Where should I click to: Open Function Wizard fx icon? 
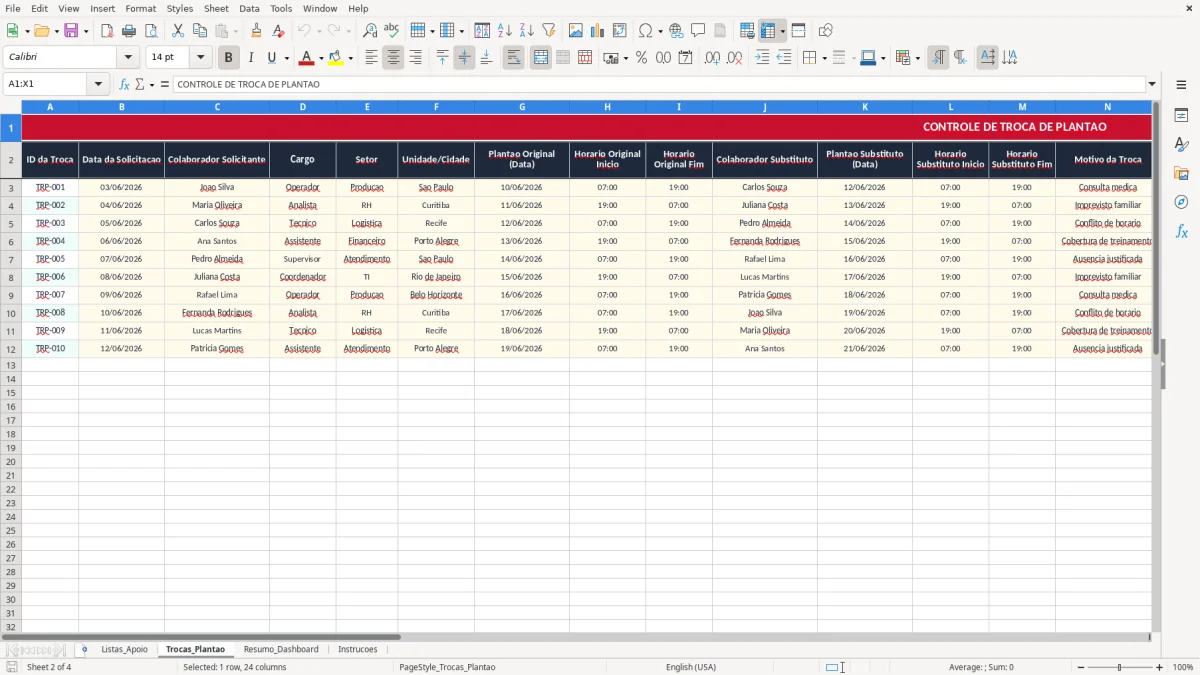coord(125,84)
